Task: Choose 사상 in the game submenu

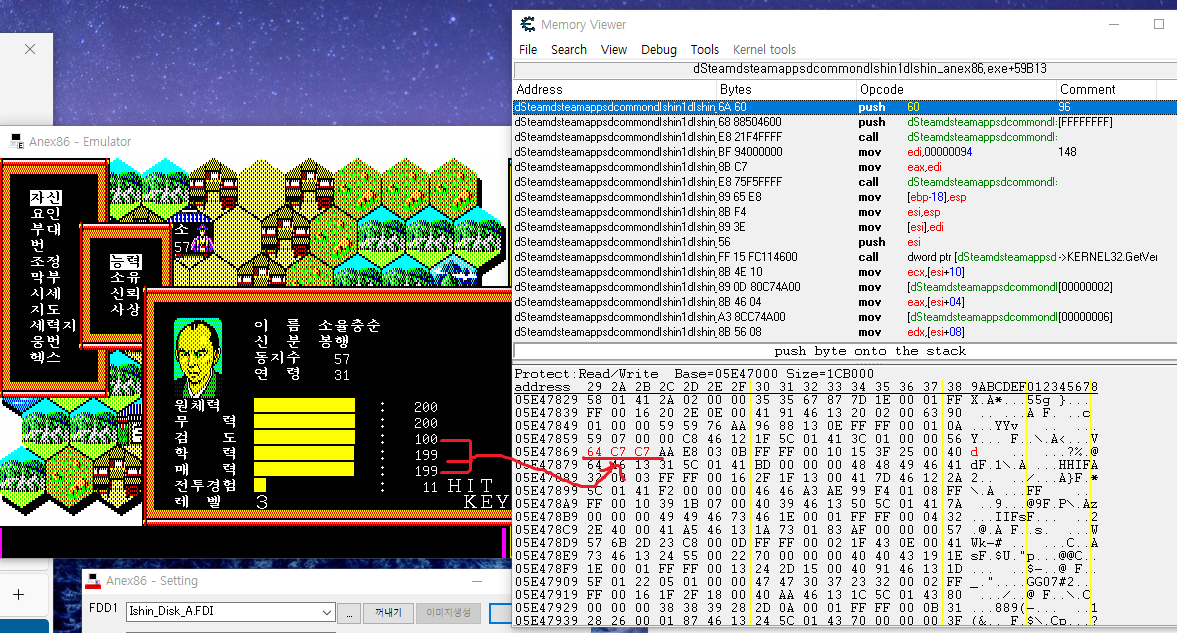Action: click(x=125, y=309)
